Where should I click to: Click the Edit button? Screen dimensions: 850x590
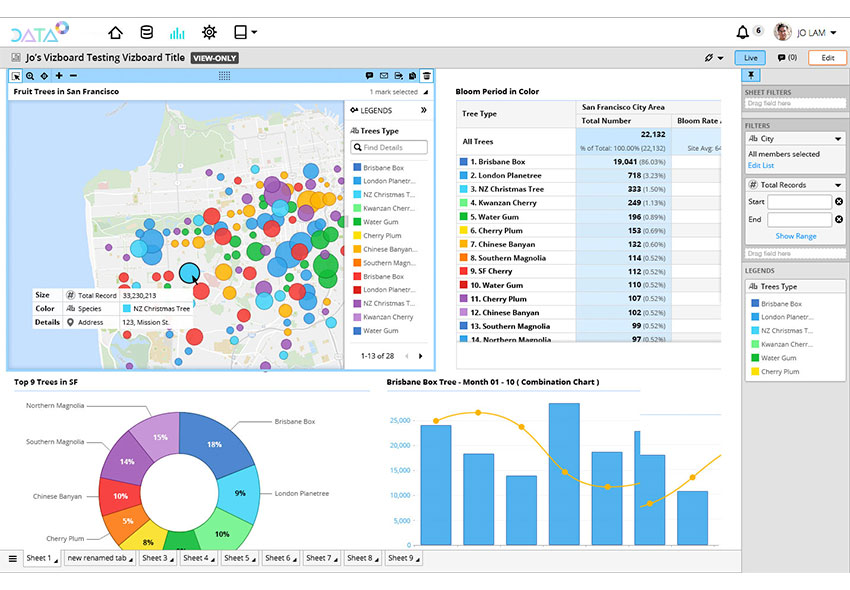[x=827, y=58]
